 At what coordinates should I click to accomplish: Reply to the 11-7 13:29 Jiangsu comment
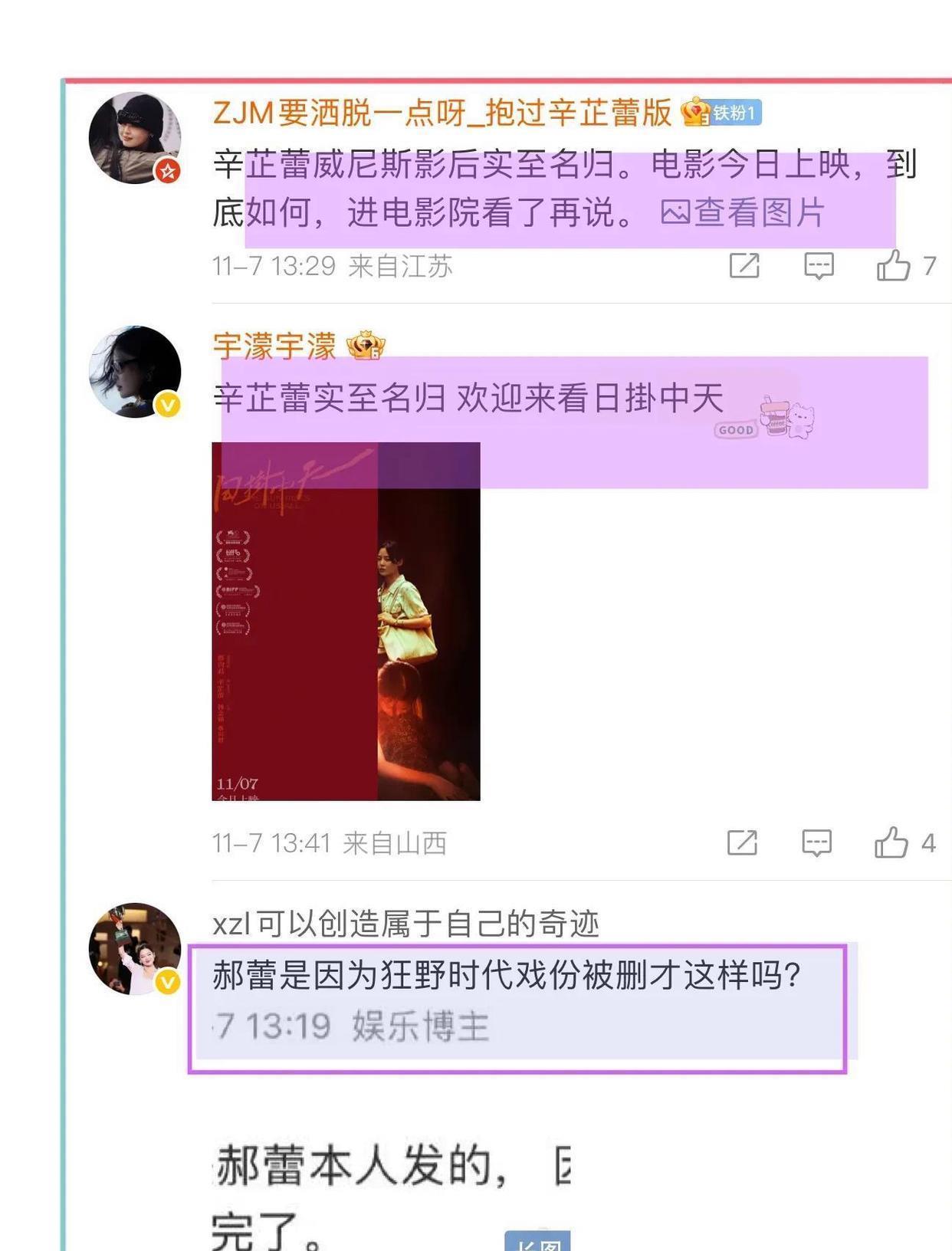pyautogui.click(x=819, y=266)
